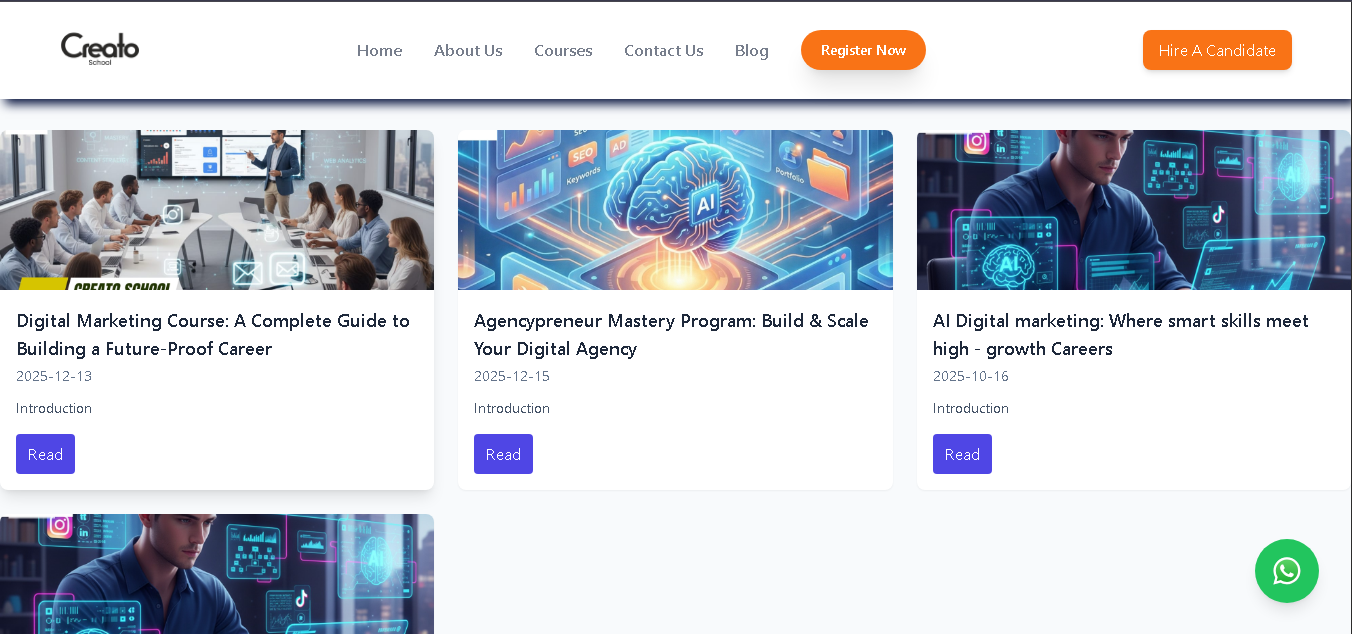Open the Contact Us page

pos(664,50)
